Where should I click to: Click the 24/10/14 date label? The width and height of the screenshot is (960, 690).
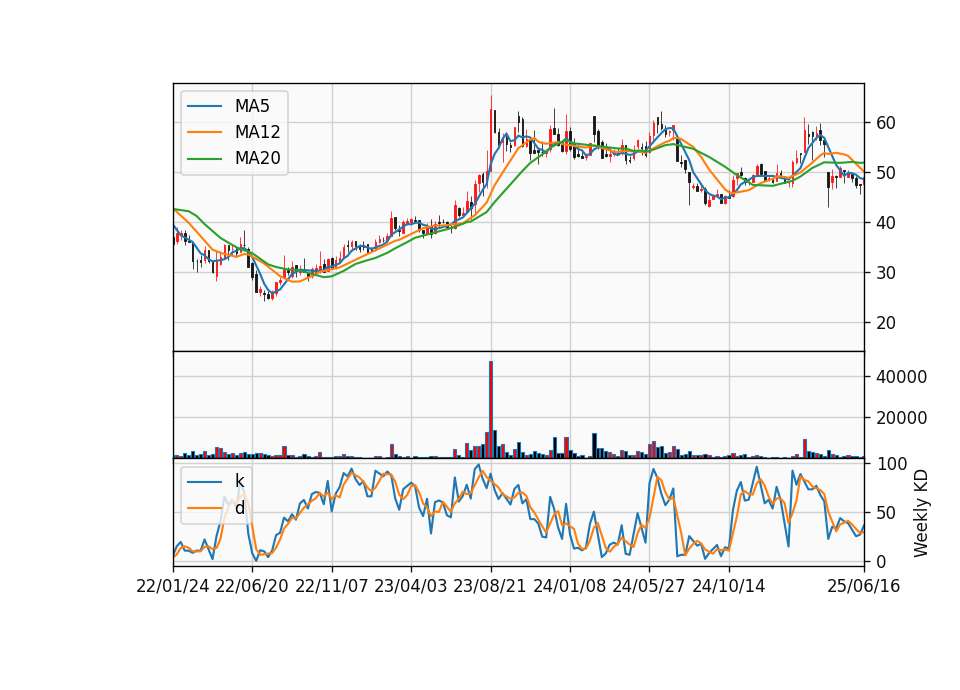(x=729, y=586)
